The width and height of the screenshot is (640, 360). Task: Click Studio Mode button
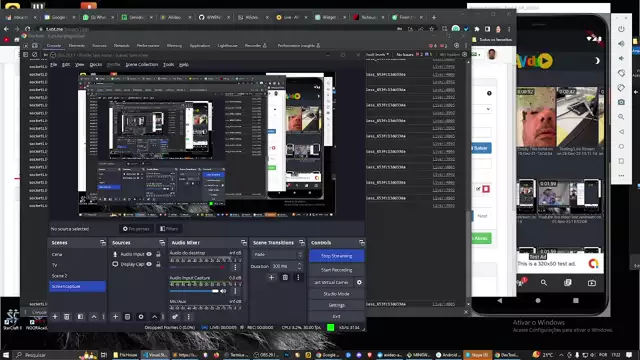(336, 294)
